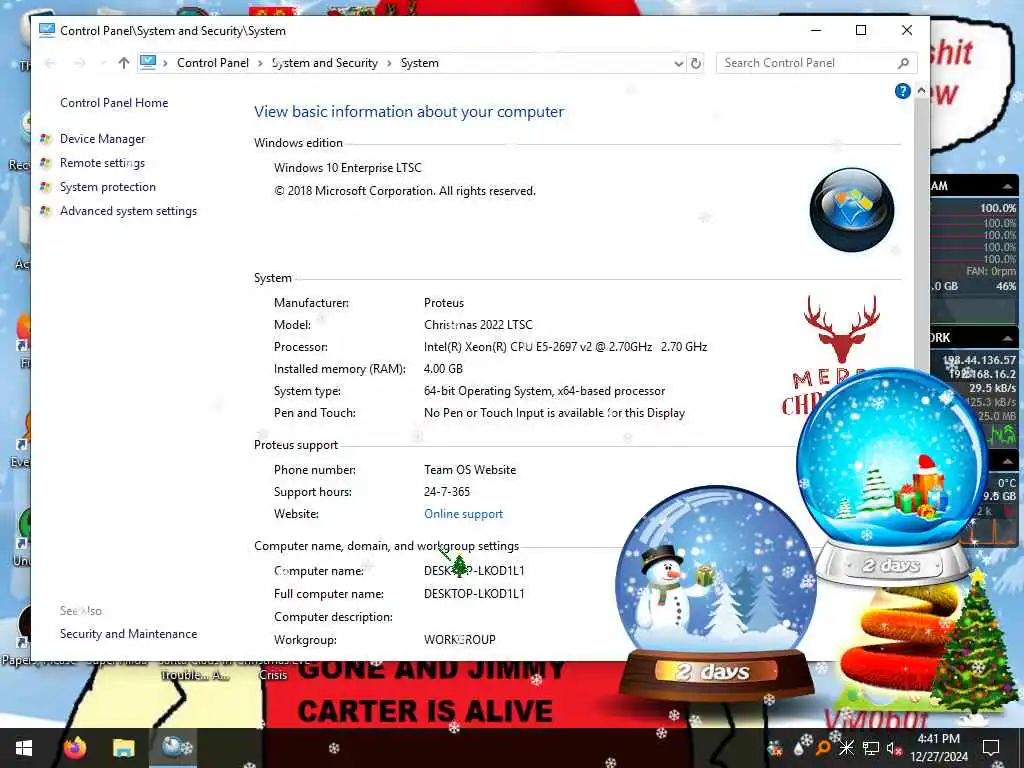This screenshot has width=1024, height=768.
Task: Open the address bar history dropdown
Action: click(x=679, y=63)
